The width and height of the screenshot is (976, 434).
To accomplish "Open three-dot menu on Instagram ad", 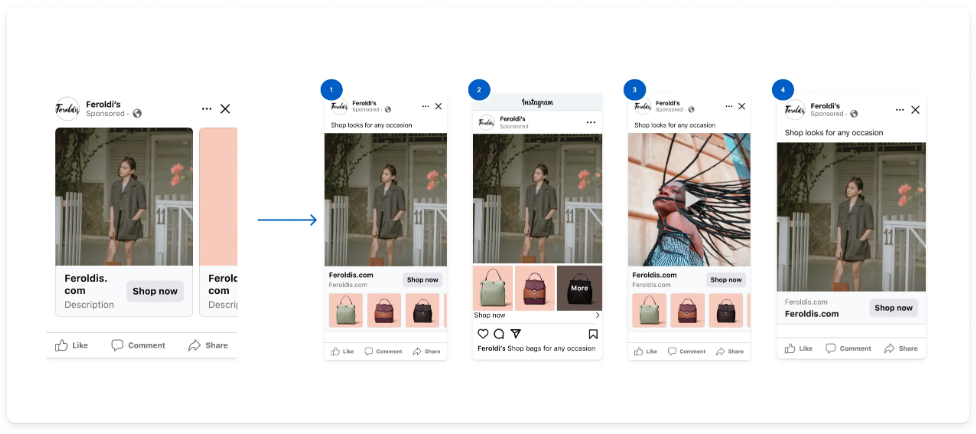I will coord(591,122).
